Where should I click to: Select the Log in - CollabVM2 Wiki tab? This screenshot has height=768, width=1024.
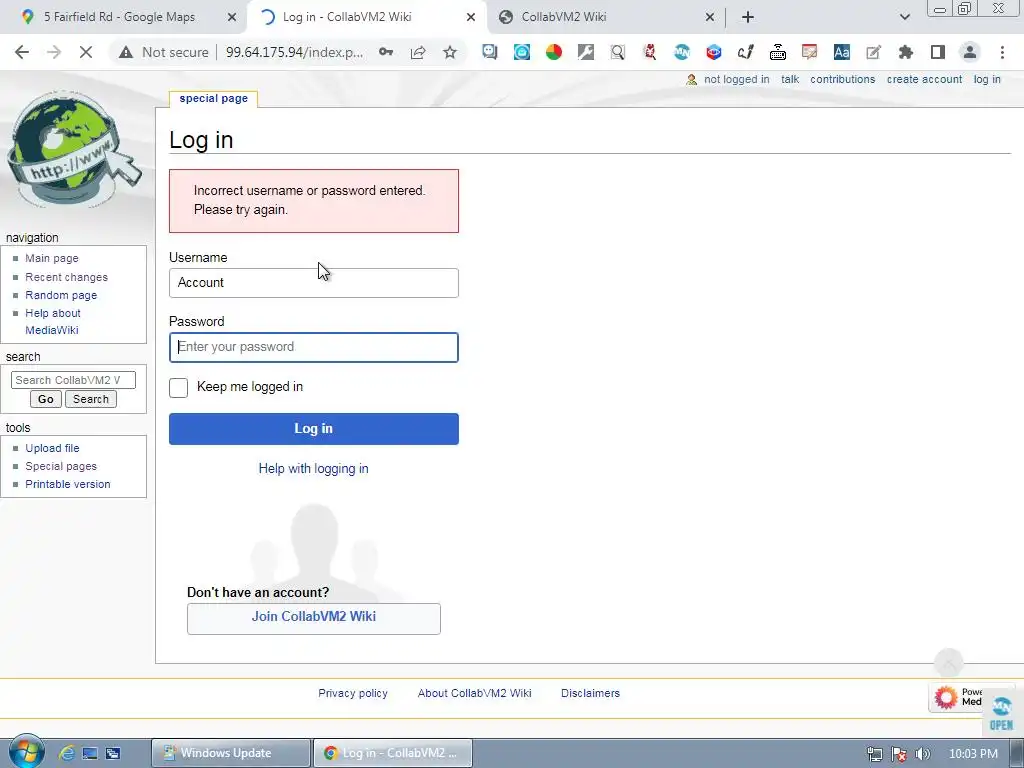pyautogui.click(x=347, y=17)
